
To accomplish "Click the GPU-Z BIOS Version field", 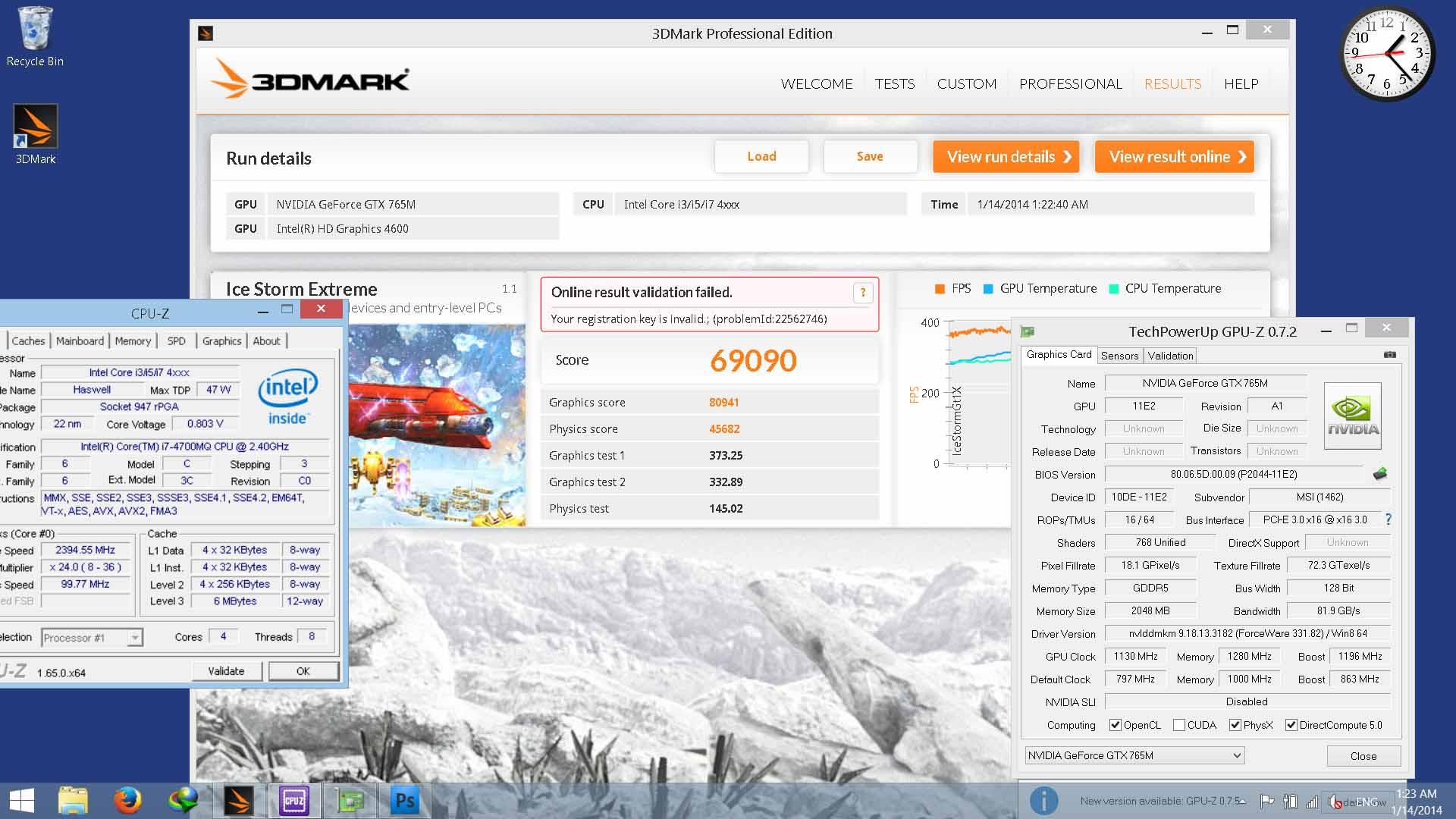I will pos(1234,474).
